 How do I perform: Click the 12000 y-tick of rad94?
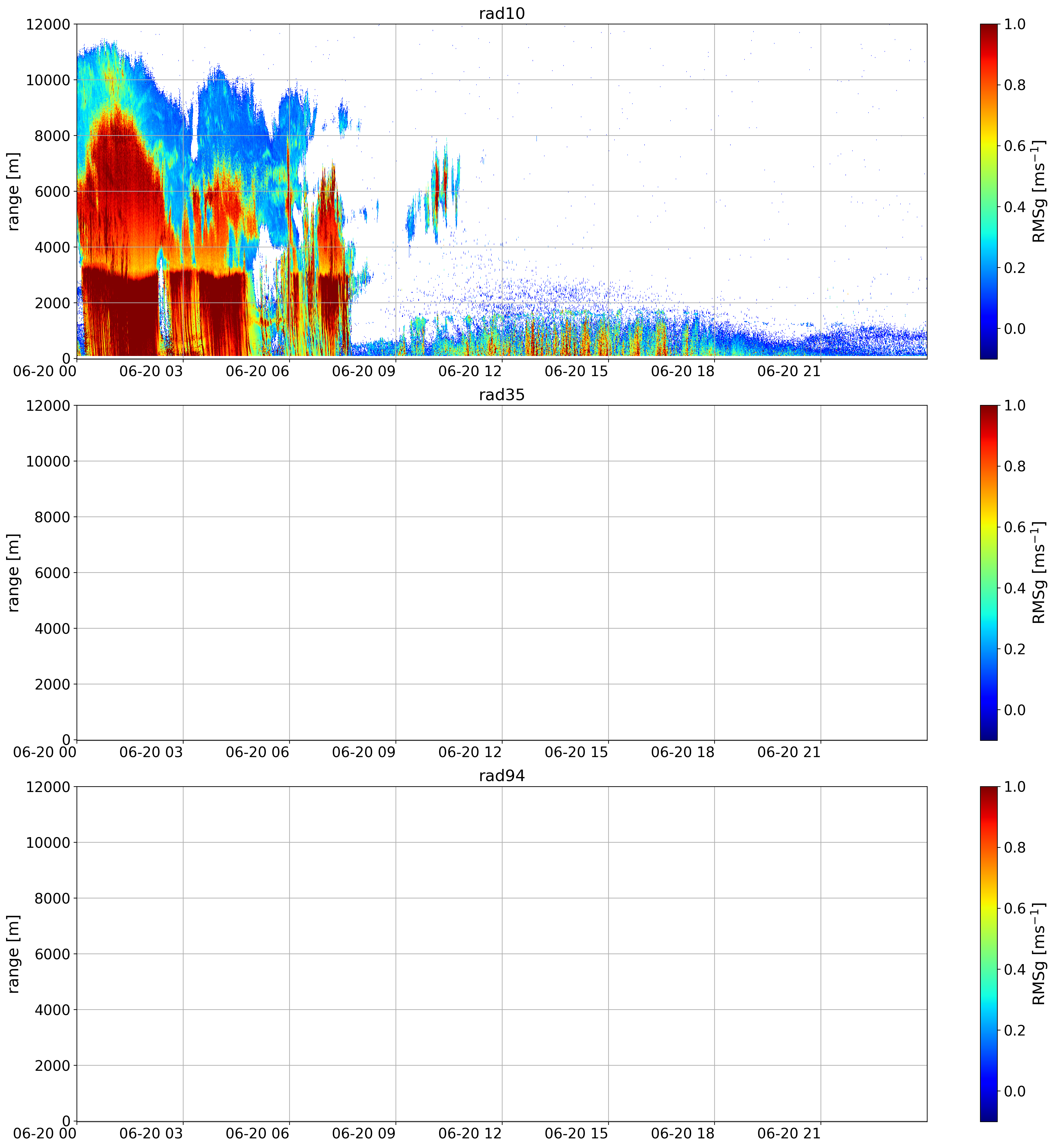[48, 787]
